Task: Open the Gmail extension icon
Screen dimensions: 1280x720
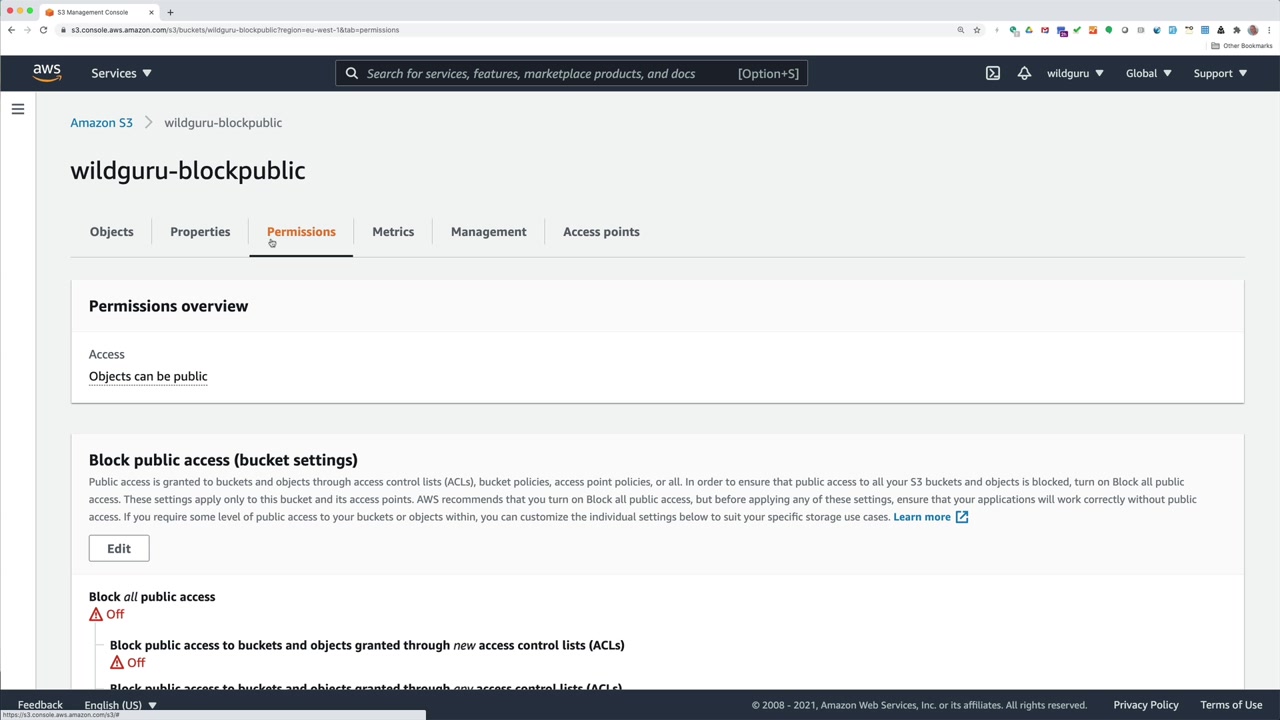Action: click(x=1045, y=30)
